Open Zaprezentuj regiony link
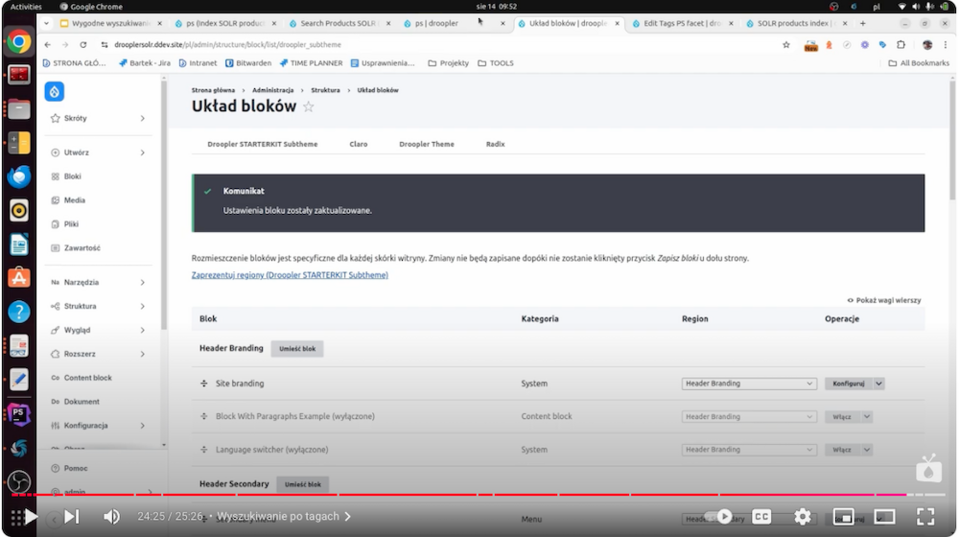Screen dimensions: 959x537 [x=290, y=275]
